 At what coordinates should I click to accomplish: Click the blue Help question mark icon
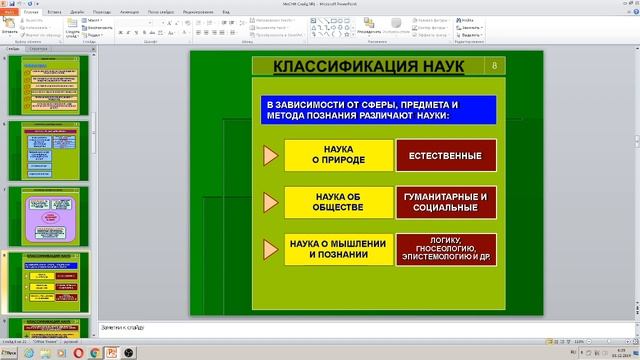(x=636, y=12)
